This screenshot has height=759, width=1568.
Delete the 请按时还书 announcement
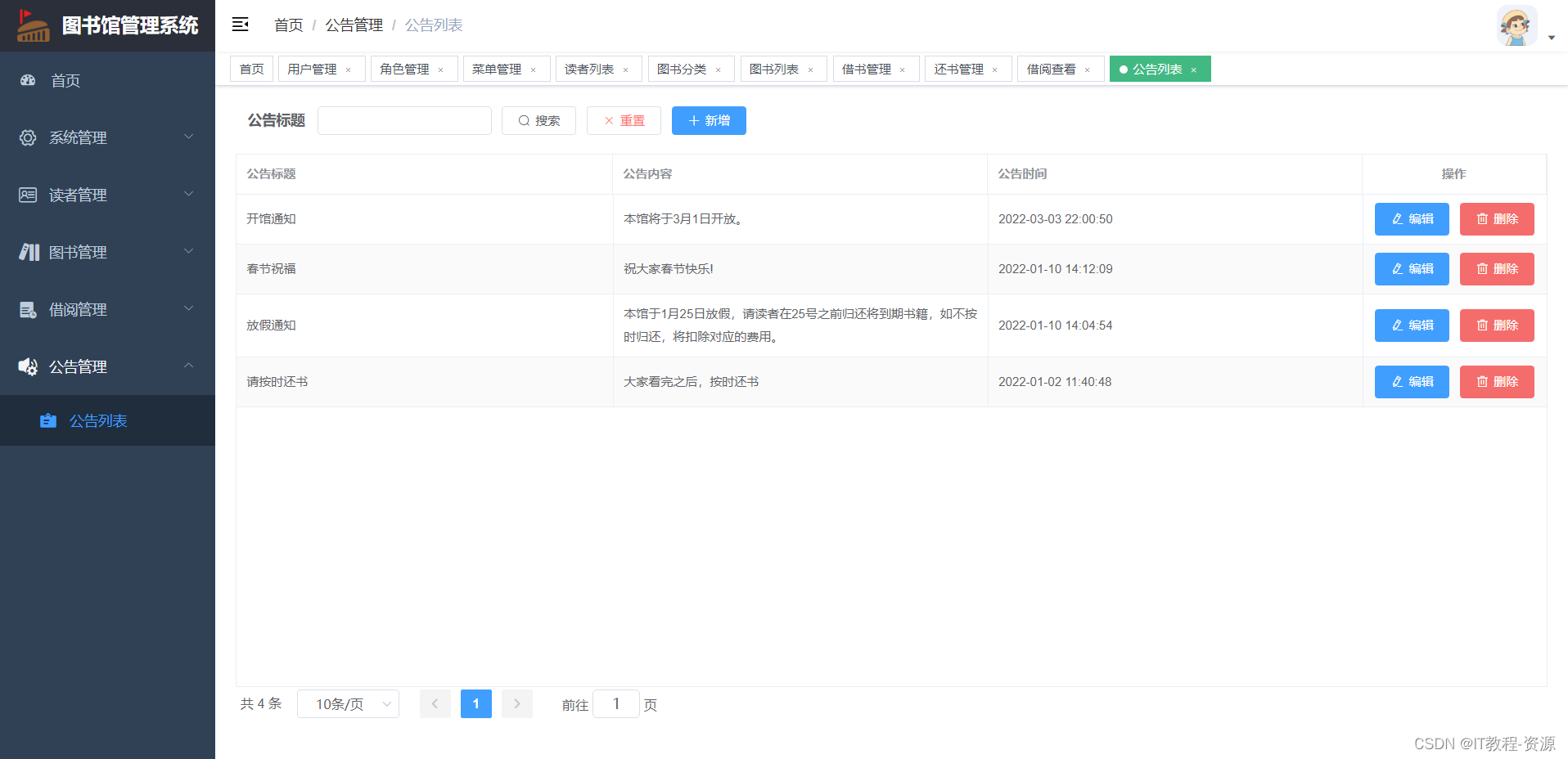click(x=1497, y=382)
